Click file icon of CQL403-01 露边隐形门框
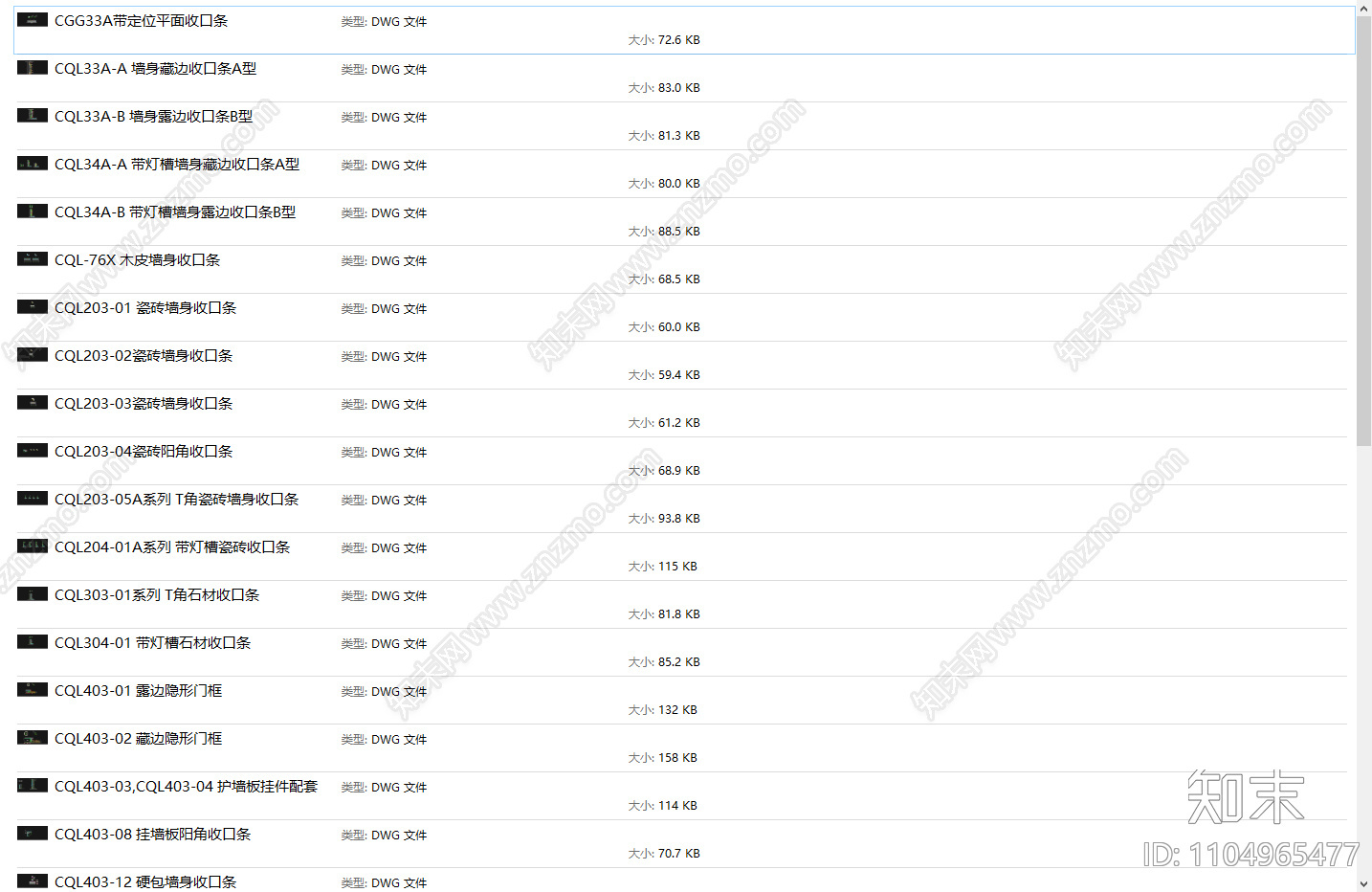The width and height of the screenshot is (1372, 892). point(33,690)
